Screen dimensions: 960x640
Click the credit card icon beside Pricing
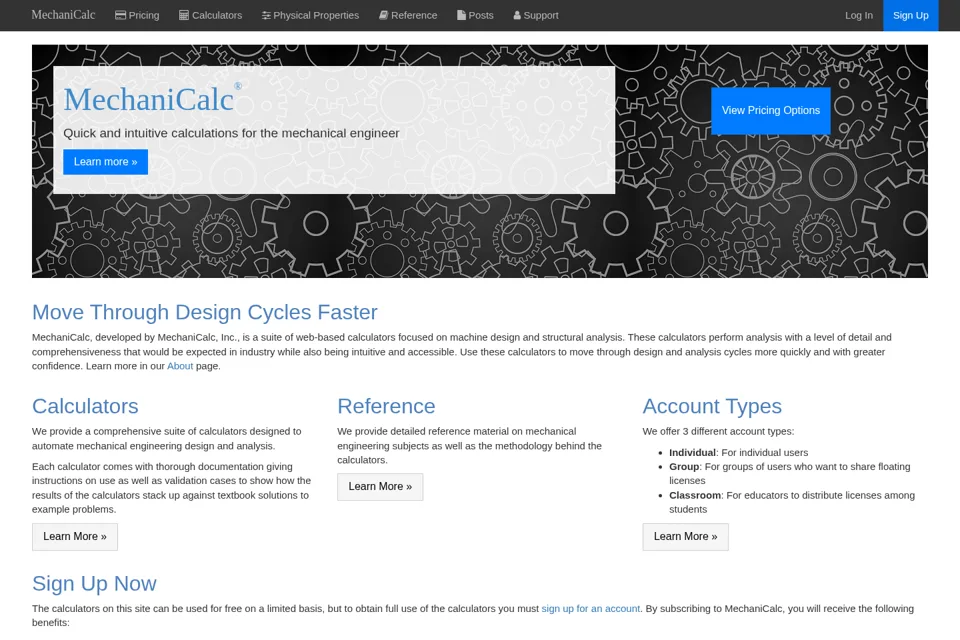point(121,15)
